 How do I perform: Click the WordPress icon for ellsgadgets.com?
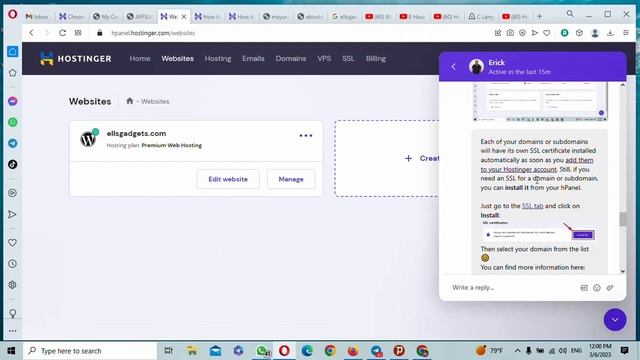(88, 139)
